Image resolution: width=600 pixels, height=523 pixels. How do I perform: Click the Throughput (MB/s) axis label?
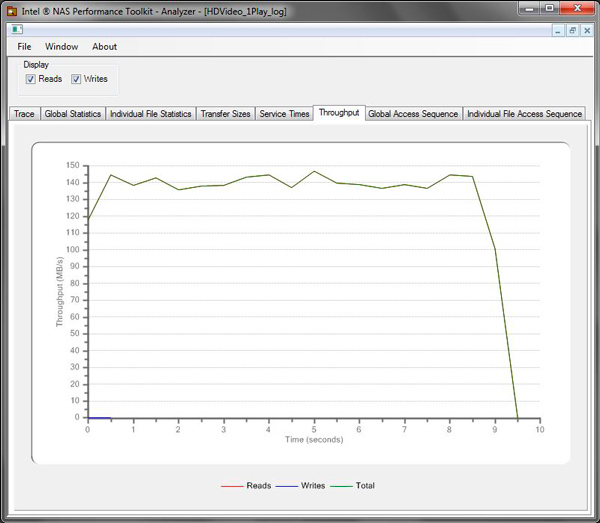pos(59,292)
